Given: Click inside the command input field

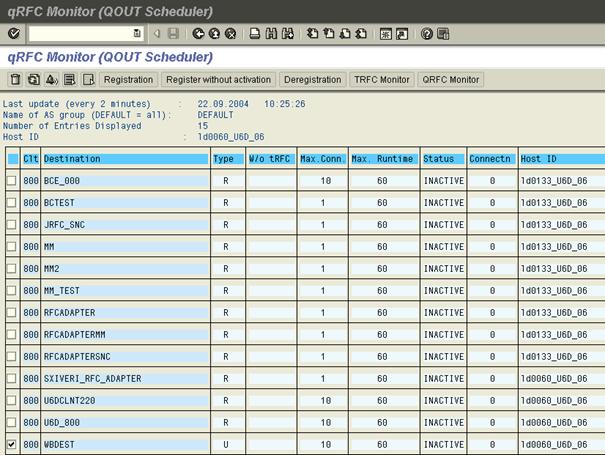Looking at the screenshot, I should (80, 34).
